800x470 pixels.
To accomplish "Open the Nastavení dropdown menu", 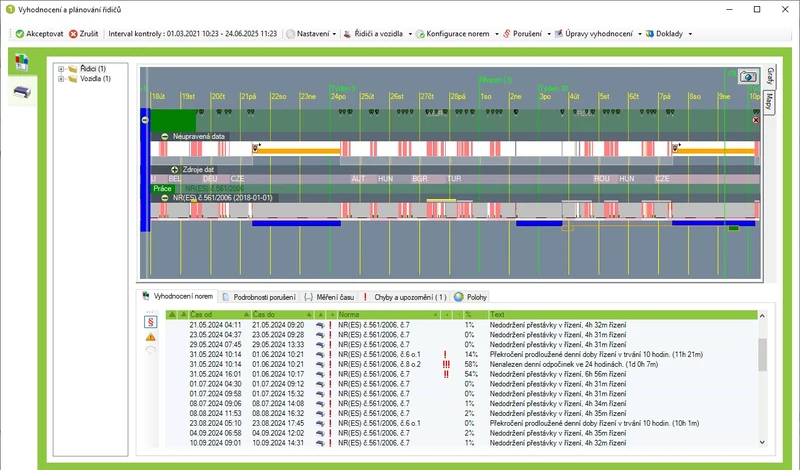I will coord(311,34).
